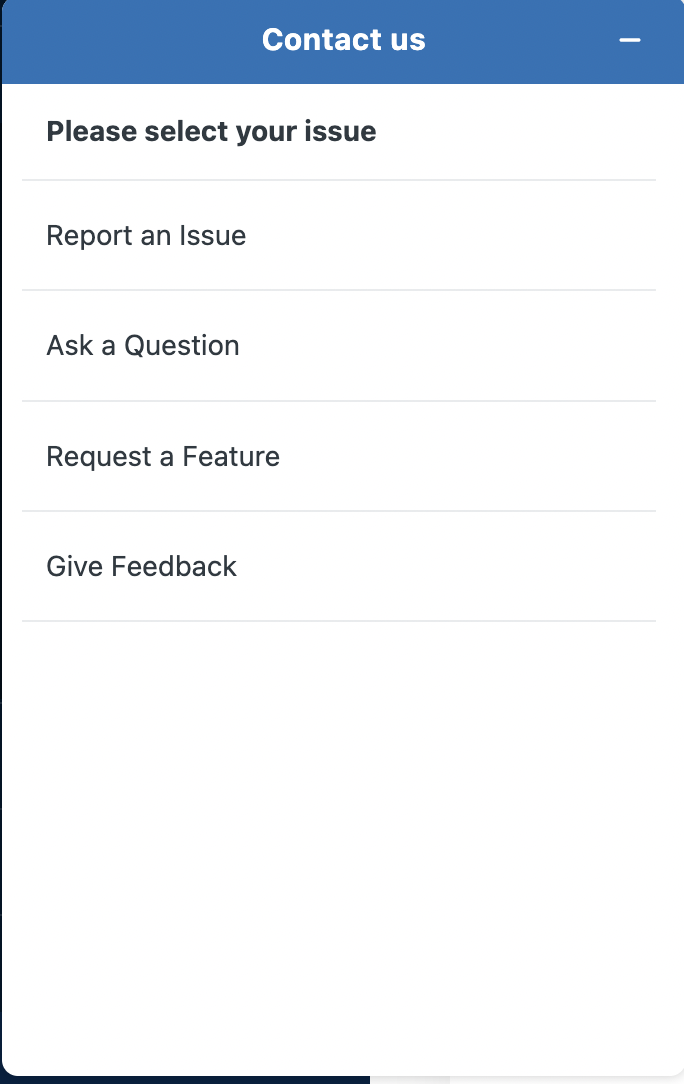
Task: Open the Give Feedback form
Action: [x=339, y=566]
